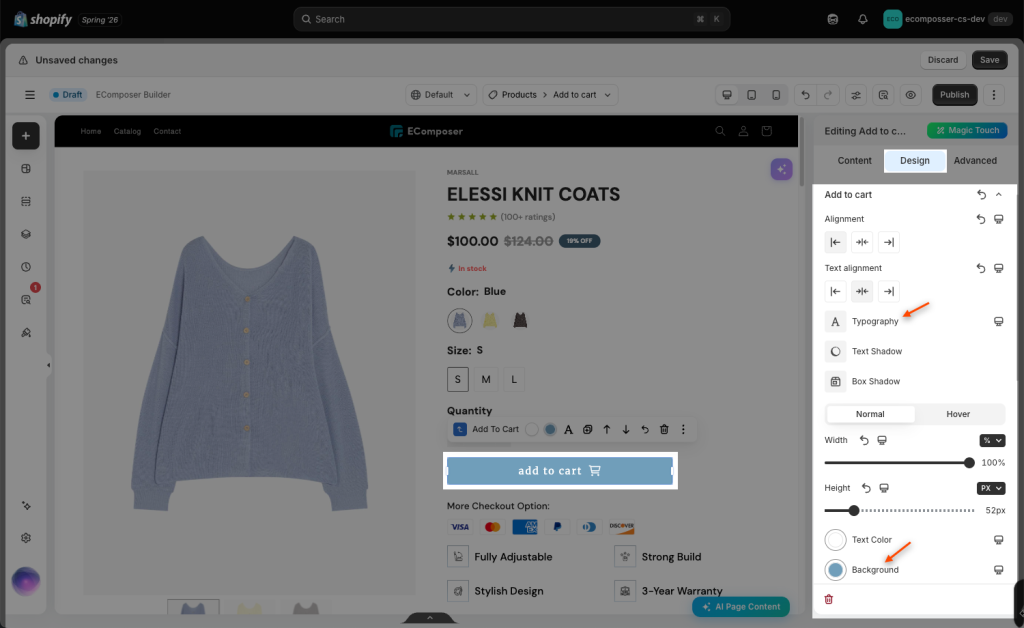Open Shopify notifications bell
The image size is (1024, 628).
(863, 20)
